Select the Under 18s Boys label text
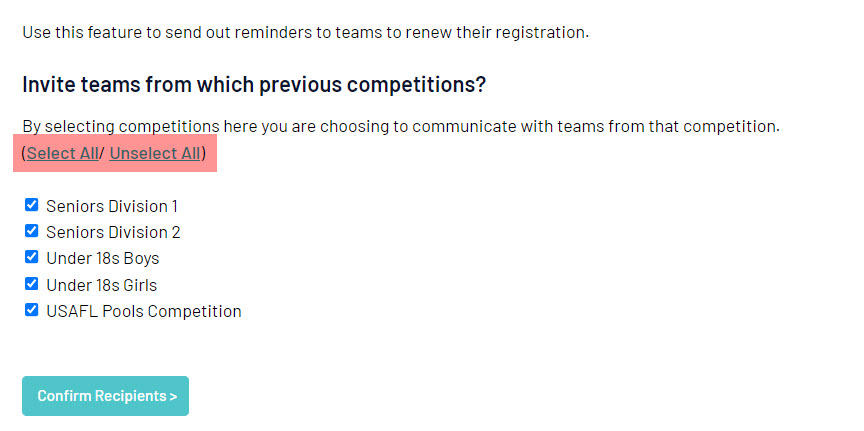The height and width of the screenshot is (431, 864). click(102, 258)
